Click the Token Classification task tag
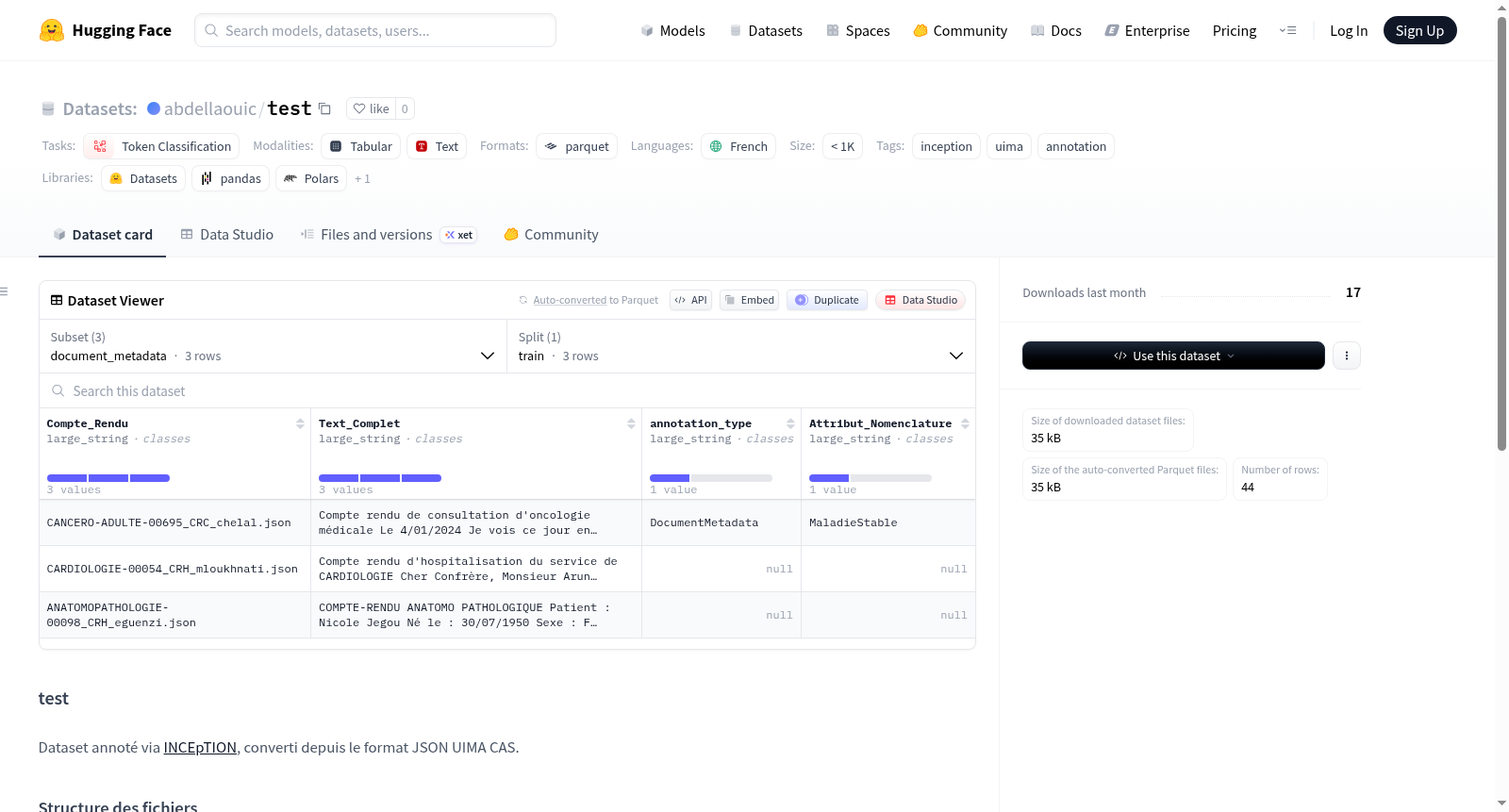The image size is (1509, 812). coord(161,146)
